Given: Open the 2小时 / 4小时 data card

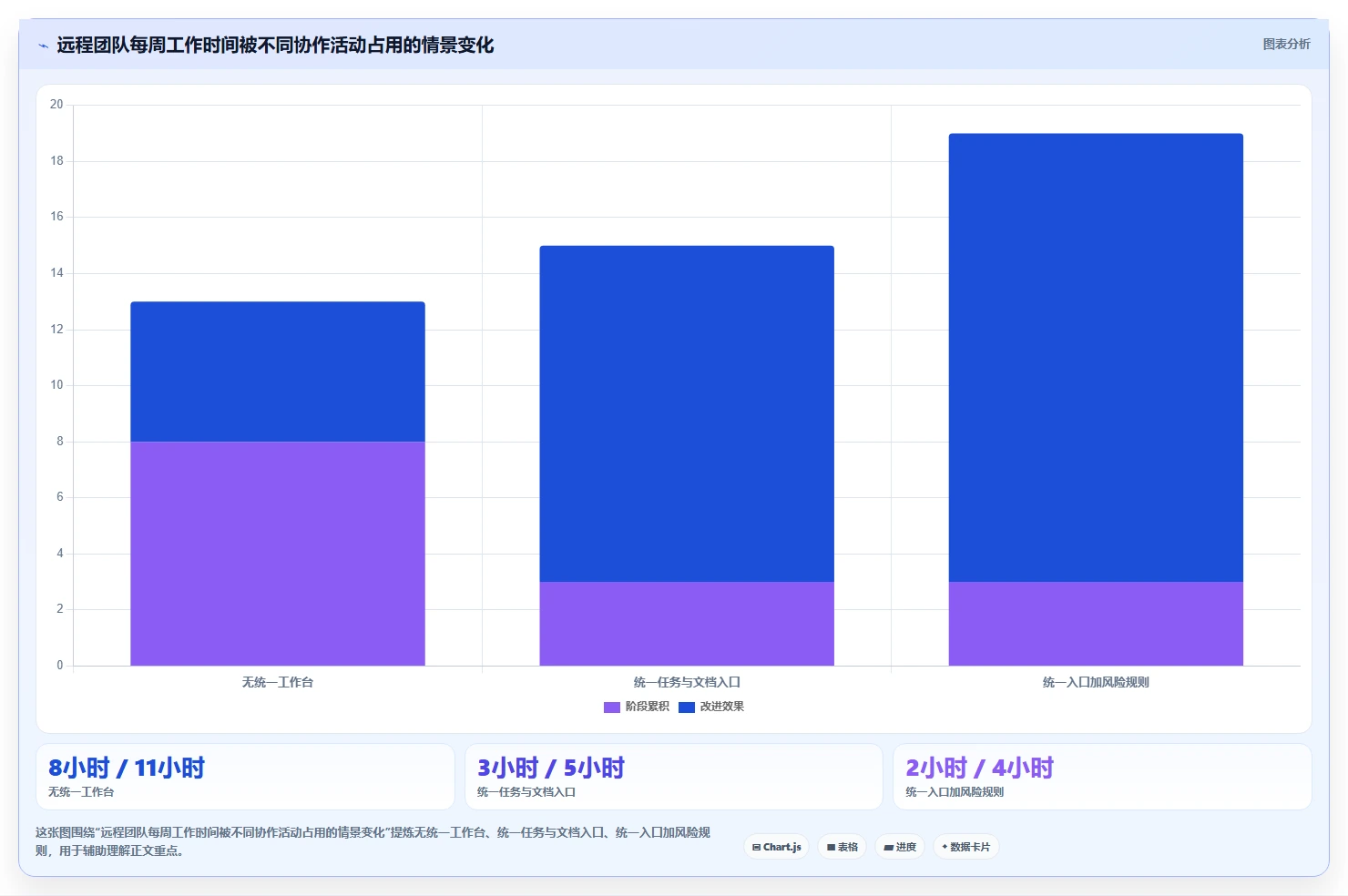Looking at the screenshot, I should 1102,777.
